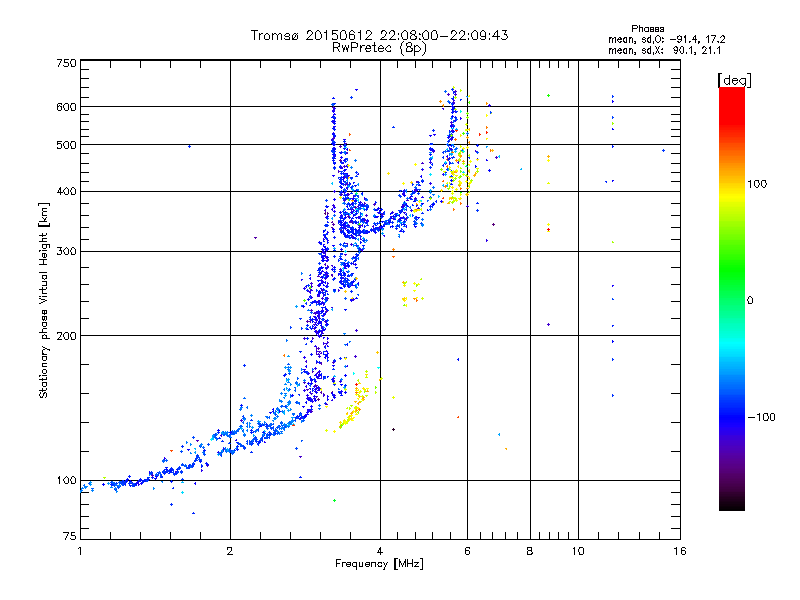Click the y-axis '75' tick label
Viewport: 800px width, 600px height.
(70, 536)
